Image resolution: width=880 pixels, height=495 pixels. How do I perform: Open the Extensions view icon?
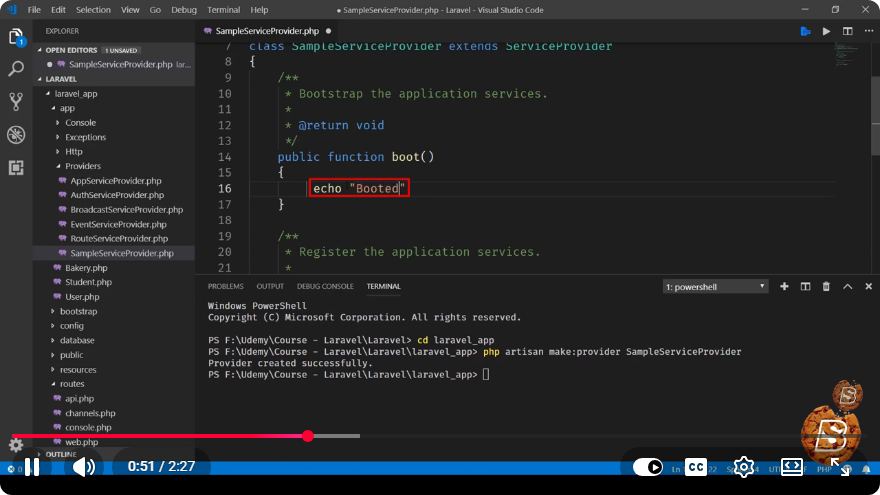(16, 167)
